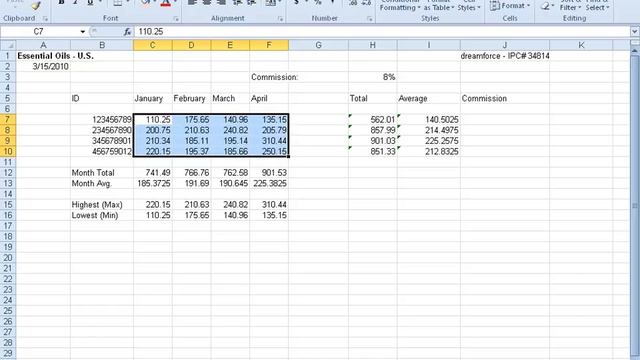
Task: Click the month average cell 185.3725
Action: coord(153,183)
